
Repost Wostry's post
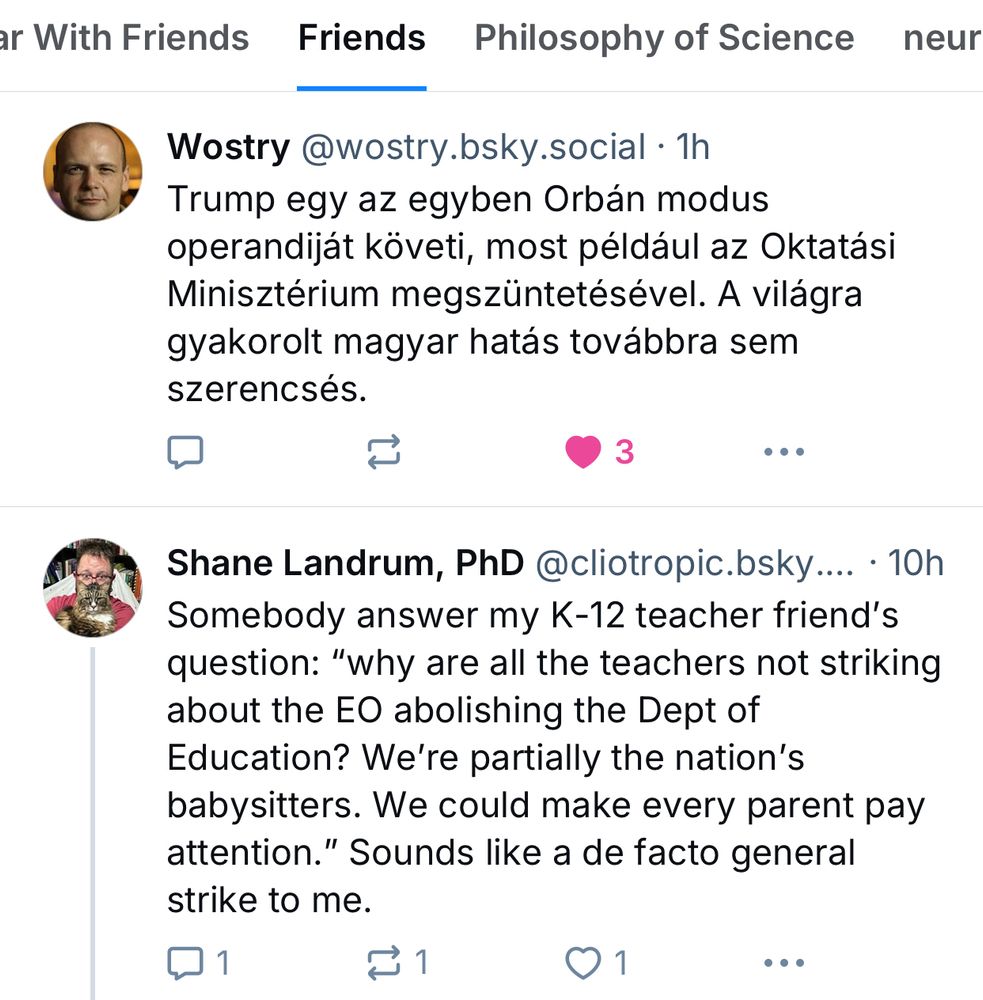[384, 453]
